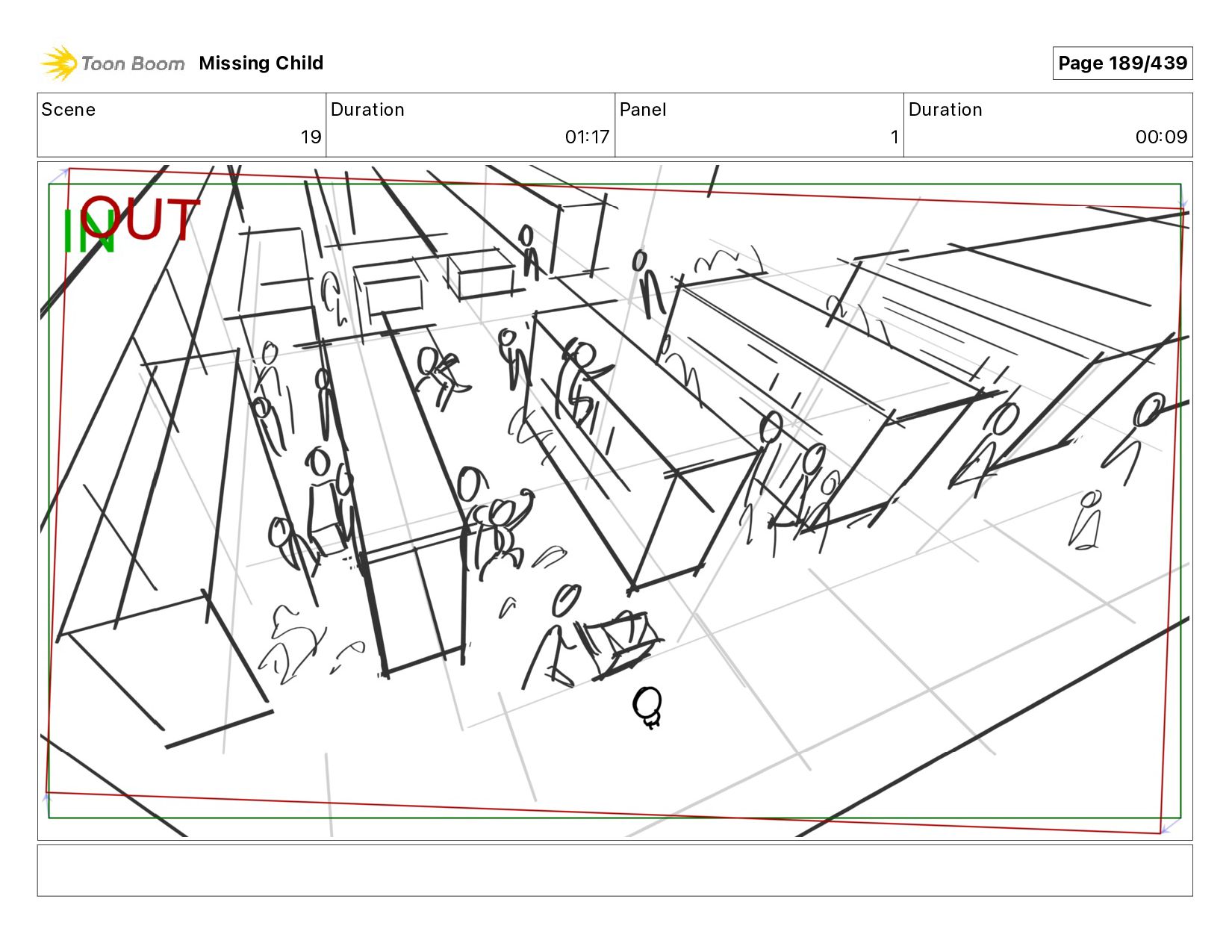Select the 'Missing Child' project title
1232x952 pixels.
coord(261,63)
